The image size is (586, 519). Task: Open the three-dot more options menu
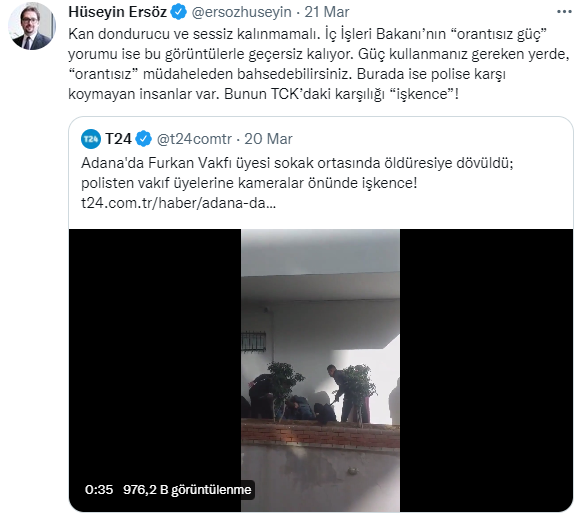(564, 12)
